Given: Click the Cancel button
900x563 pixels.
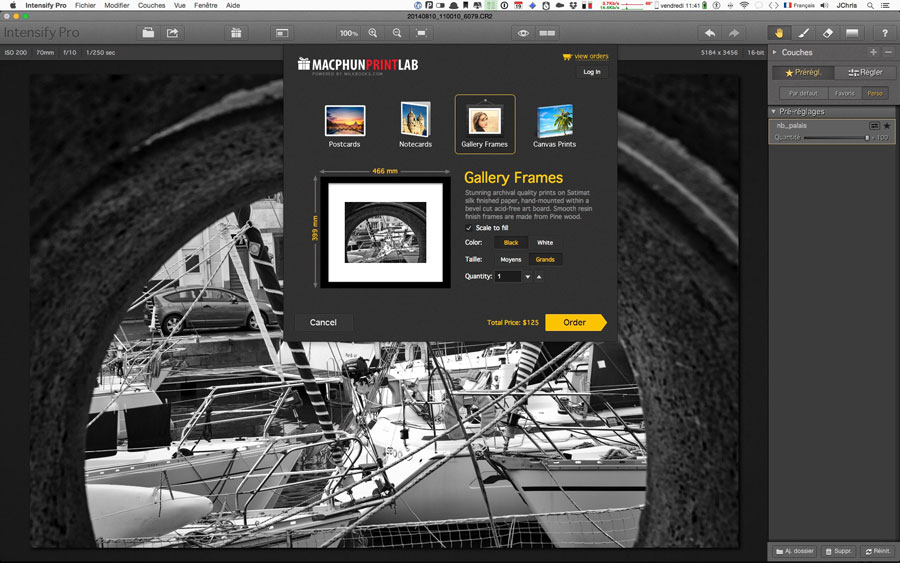Looking at the screenshot, I should (x=323, y=323).
